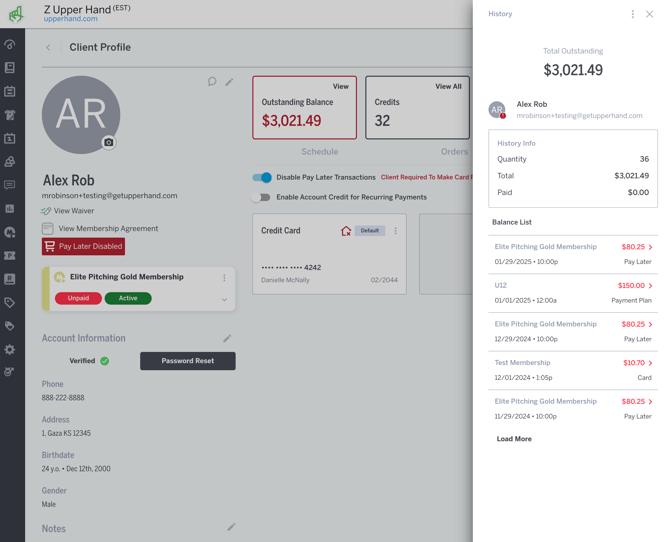Expand Elite Pitching Gold Membership card chevron

tap(224, 299)
